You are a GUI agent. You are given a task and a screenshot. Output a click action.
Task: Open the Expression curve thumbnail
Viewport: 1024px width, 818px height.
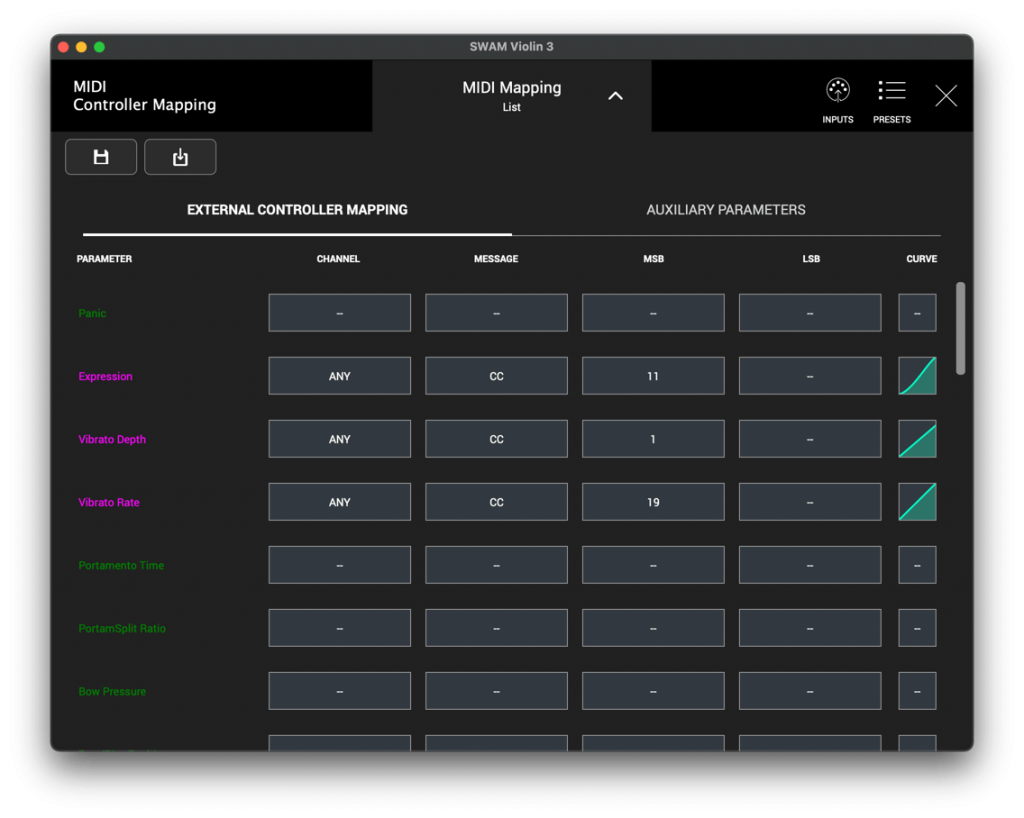click(917, 376)
